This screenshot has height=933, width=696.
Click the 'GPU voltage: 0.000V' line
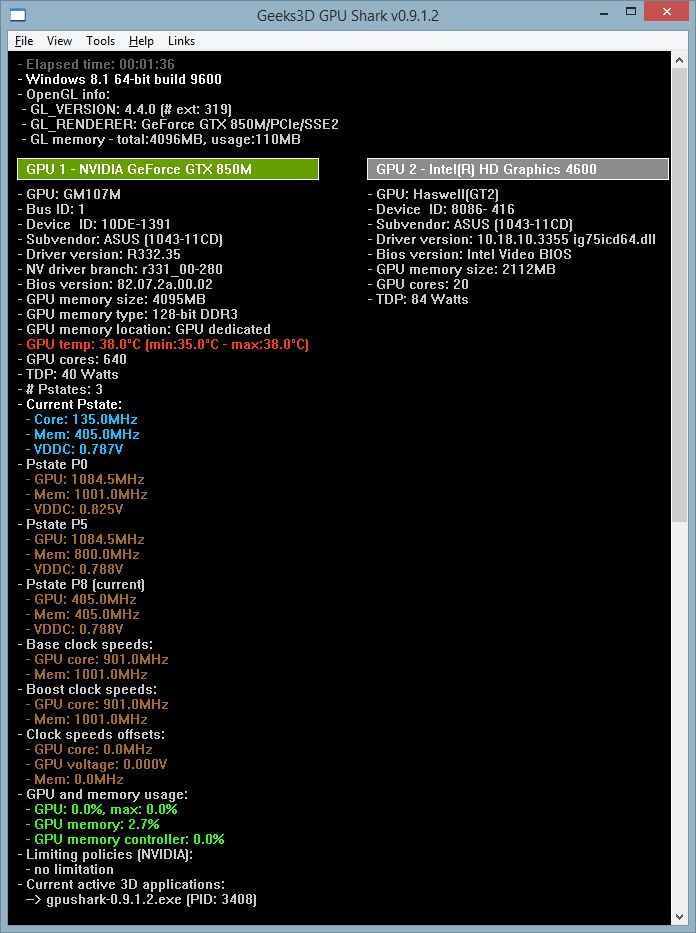[x=96, y=765]
